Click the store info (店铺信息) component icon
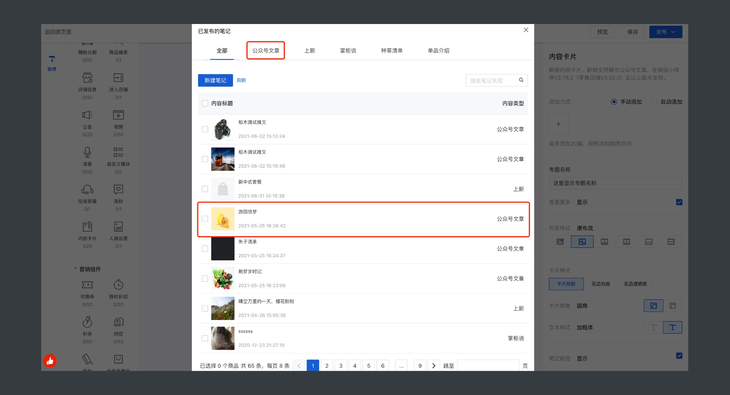This screenshot has width=730, height=395. [x=87, y=78]
